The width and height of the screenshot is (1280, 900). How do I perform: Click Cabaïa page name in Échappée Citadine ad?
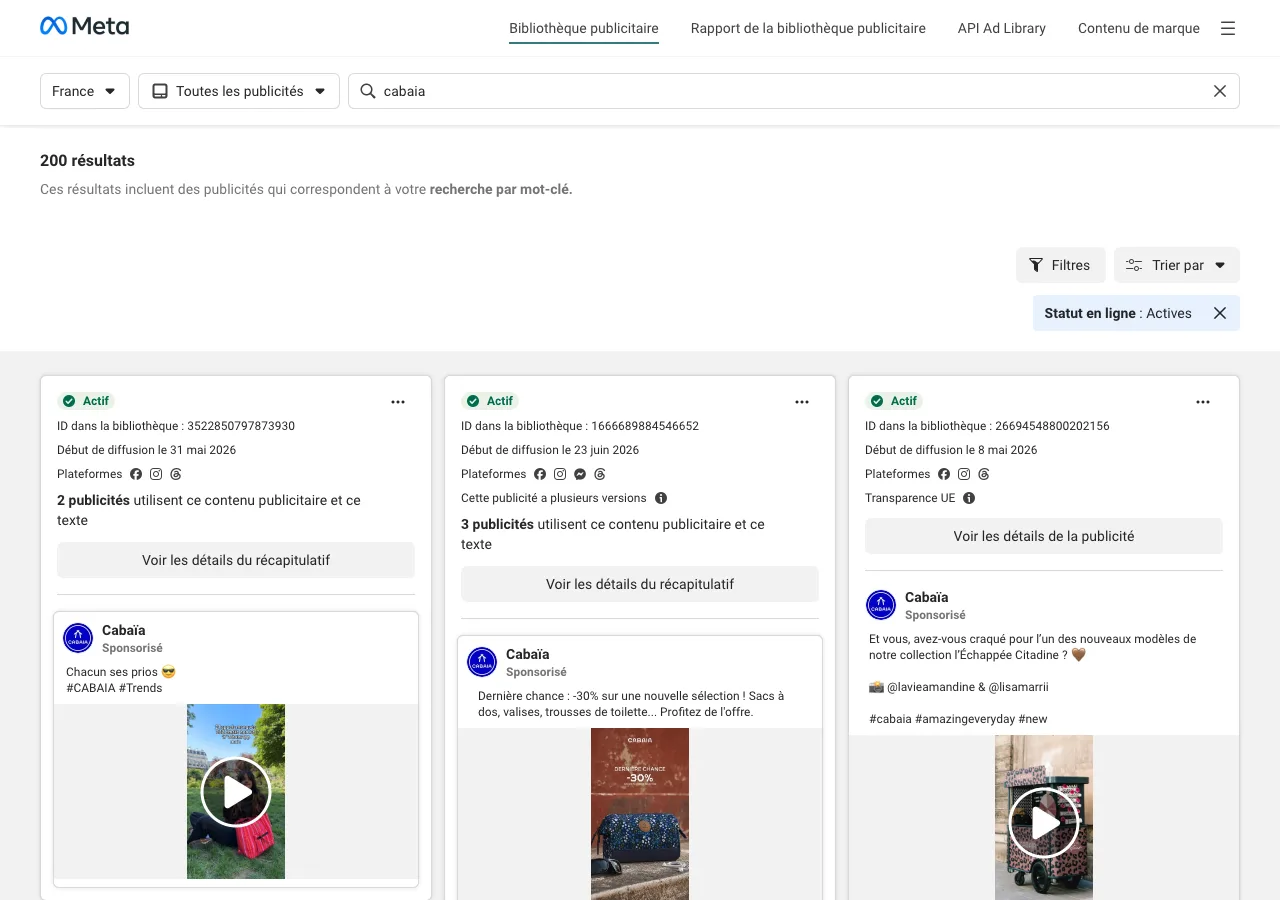pos(927,597)
